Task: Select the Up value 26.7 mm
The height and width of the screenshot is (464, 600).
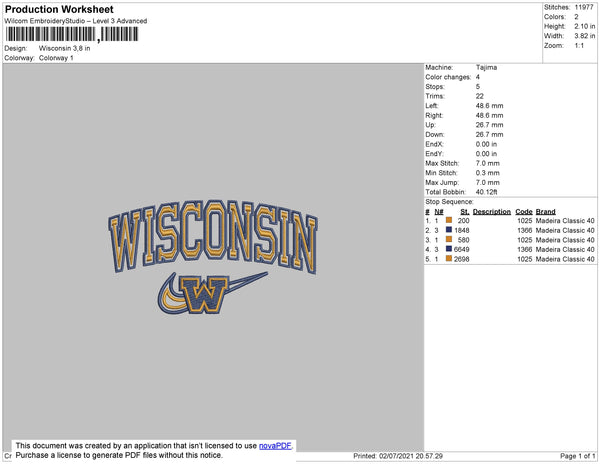Action: pos(489,125)
